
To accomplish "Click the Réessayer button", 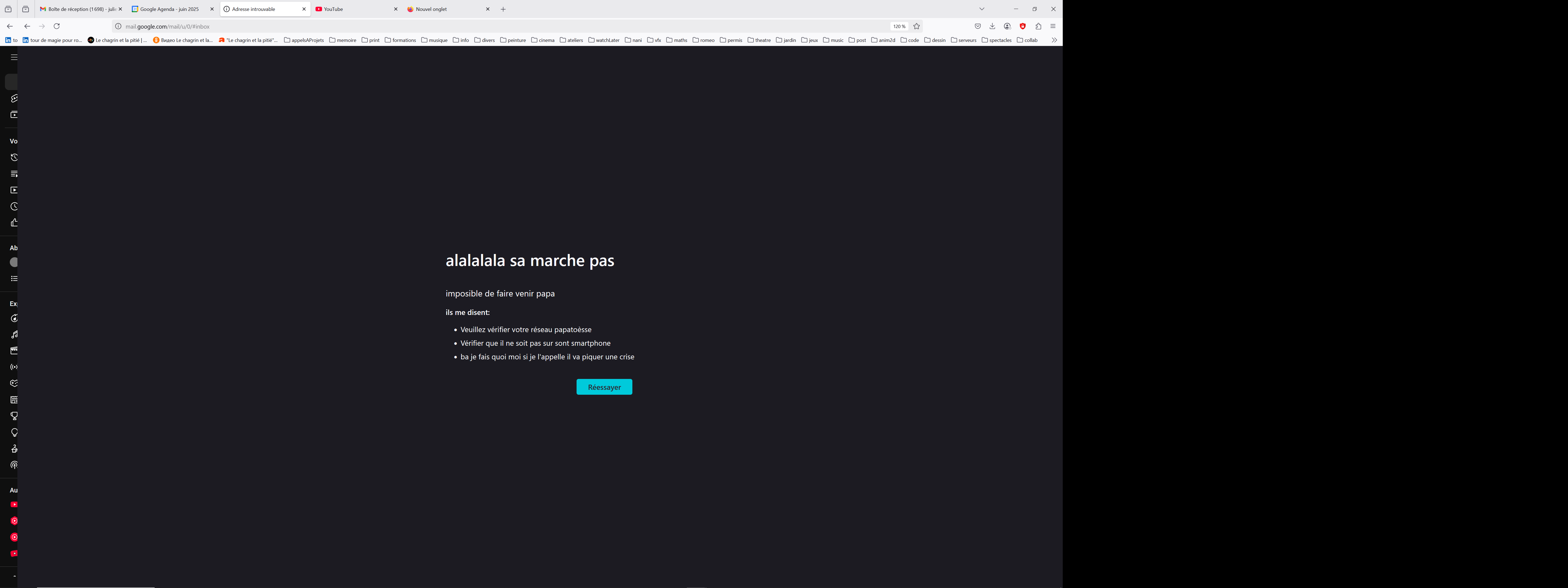I will (x=604, y=387).
